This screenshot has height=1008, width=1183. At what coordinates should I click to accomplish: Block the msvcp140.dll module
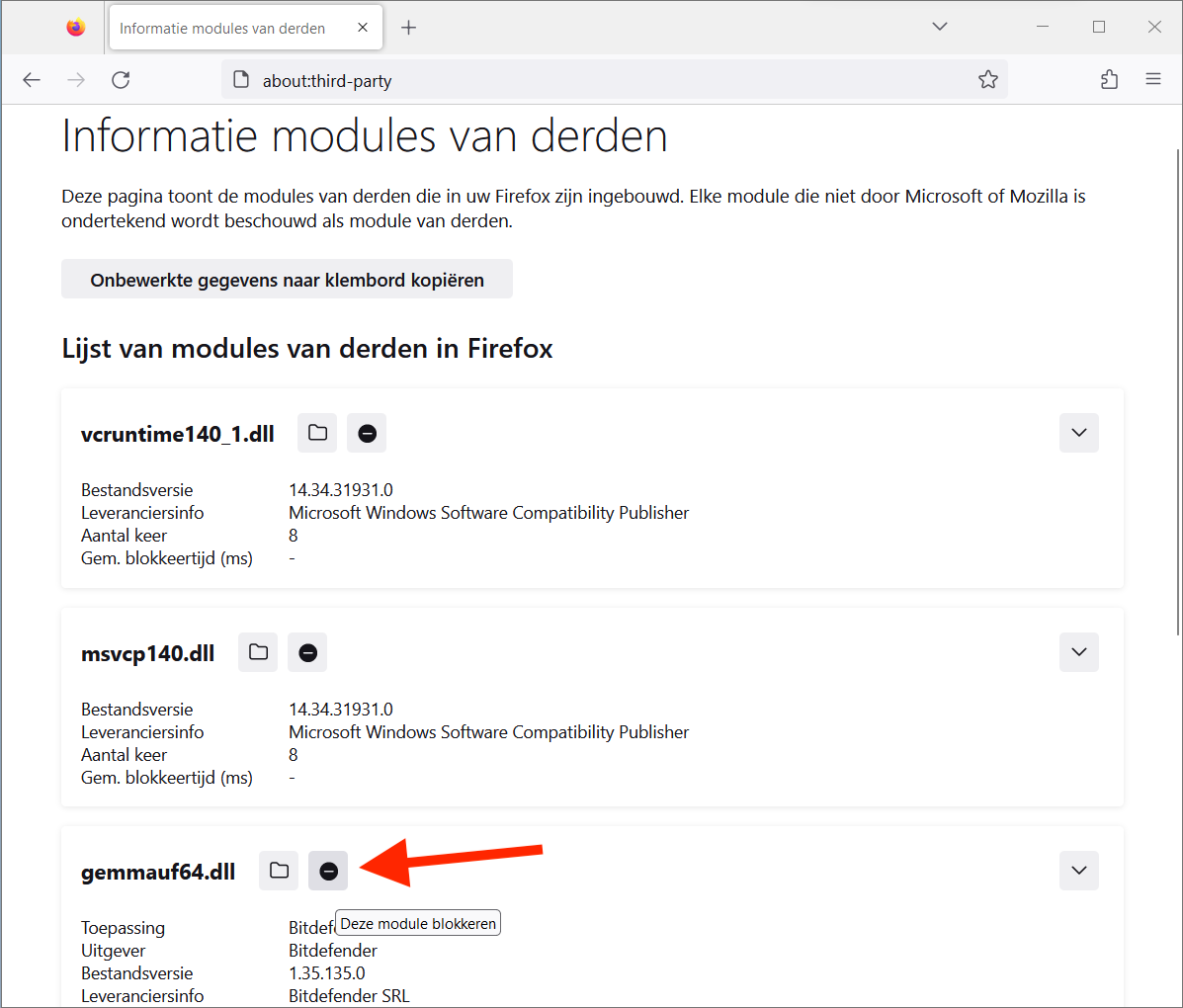(x=307, y=652)
